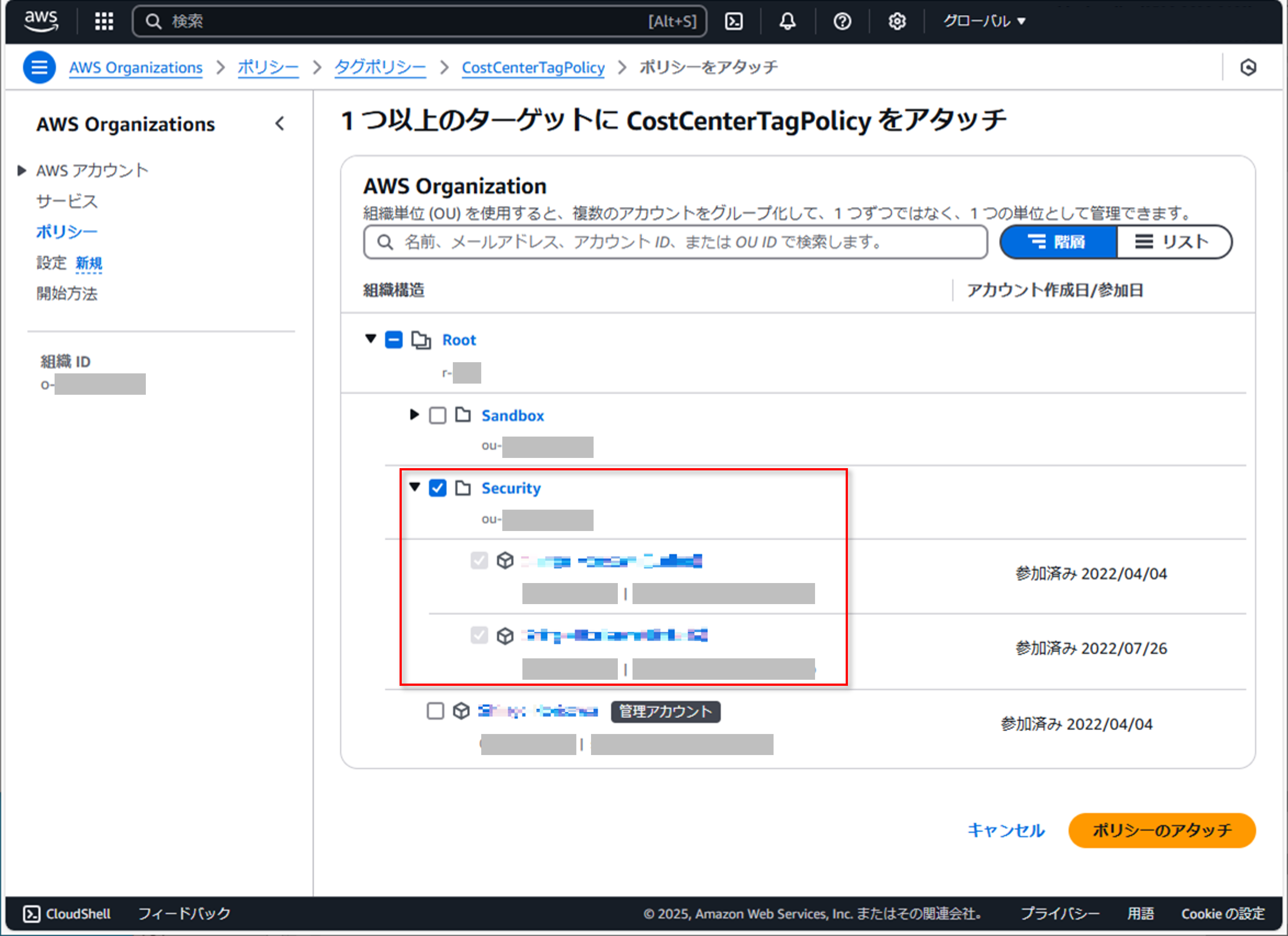Image resolution: width=1288 pixels, height=936 pixels.
Task: Open the help question mark menu
Action: [842, 21]
